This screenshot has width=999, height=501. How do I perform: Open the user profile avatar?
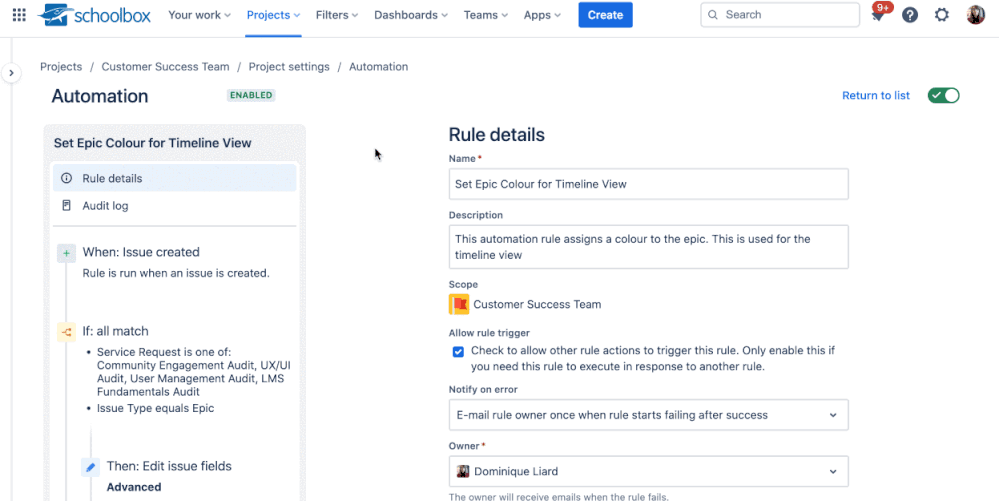975,15
